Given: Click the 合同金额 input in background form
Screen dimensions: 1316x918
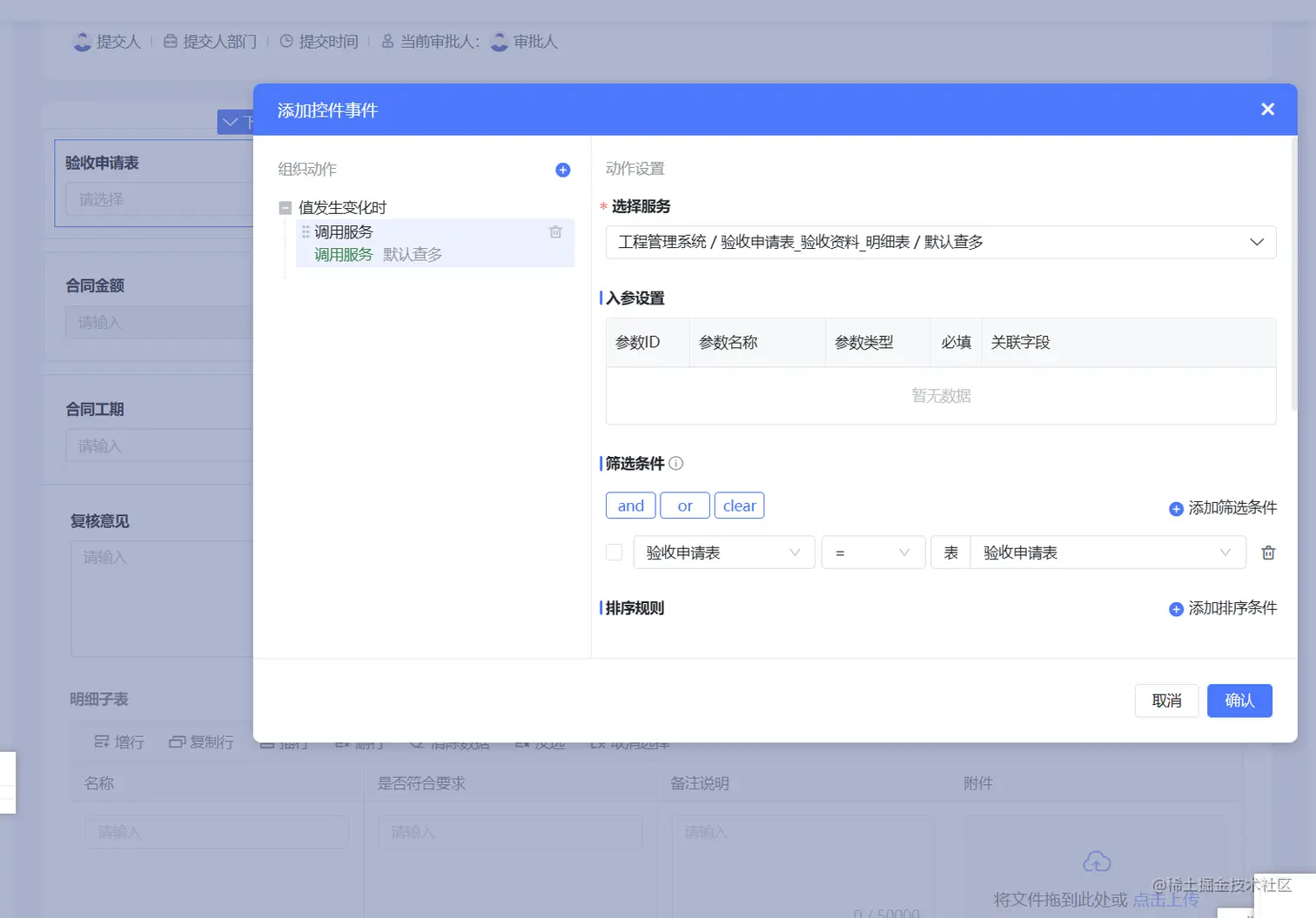Looking at the screenshot, I should pyautogui.click(x=158, y=322).
